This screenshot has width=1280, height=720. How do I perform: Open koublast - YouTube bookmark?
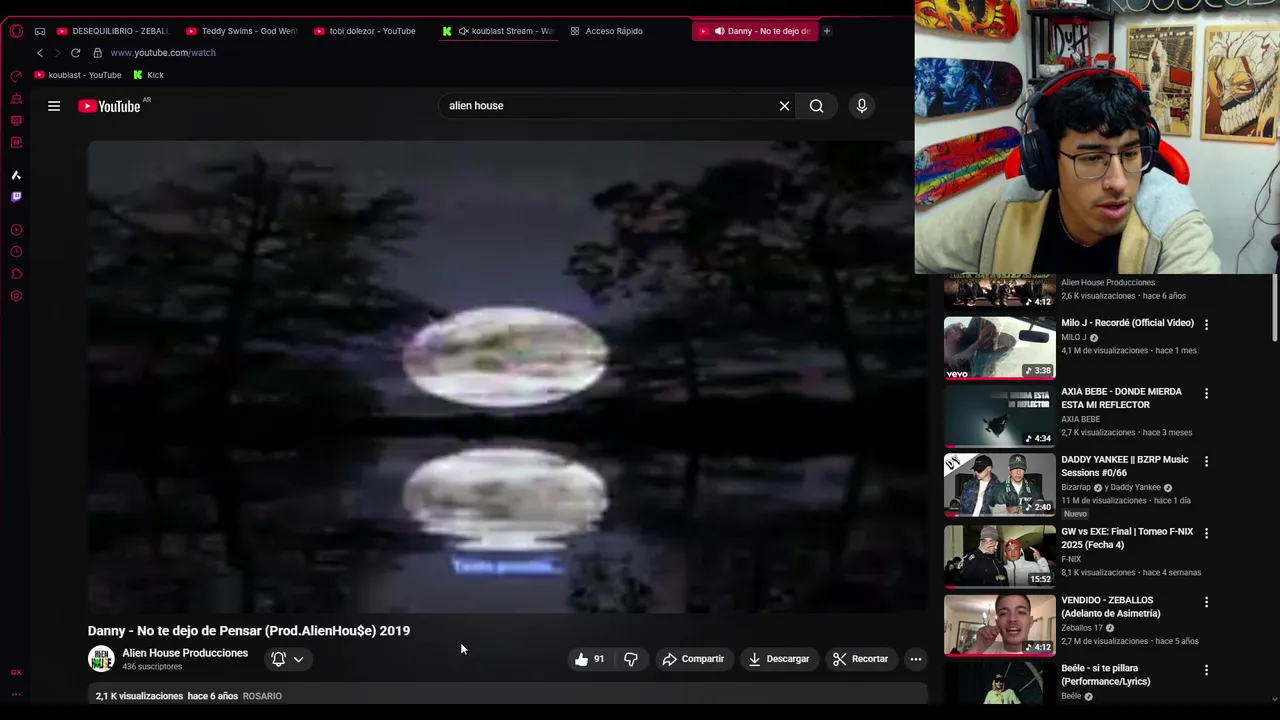pyautogui.click(x=78, y=75)
